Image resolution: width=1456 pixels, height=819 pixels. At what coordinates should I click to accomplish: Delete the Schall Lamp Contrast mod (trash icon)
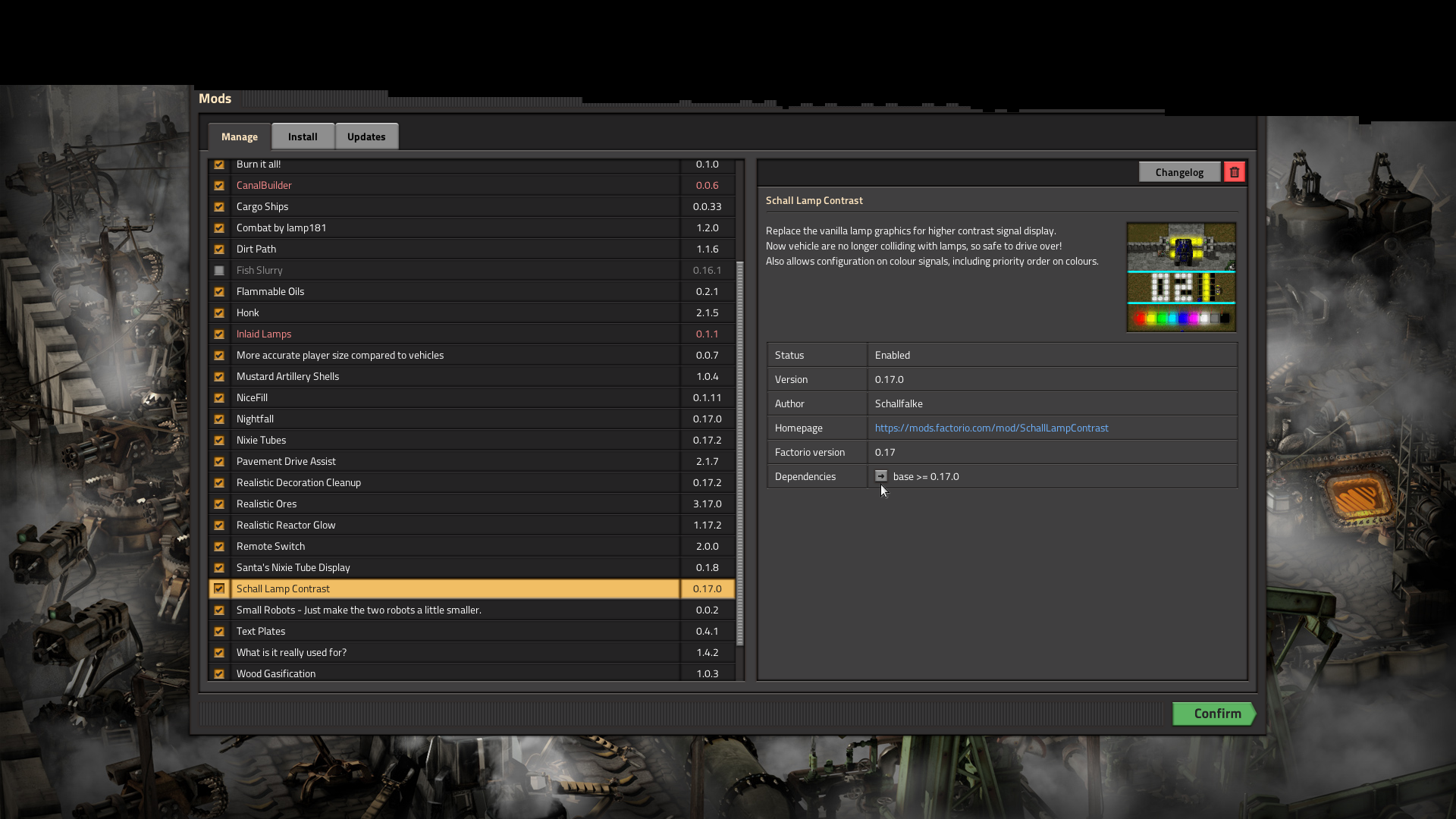pyautogui.click(x=1234, y=172)
